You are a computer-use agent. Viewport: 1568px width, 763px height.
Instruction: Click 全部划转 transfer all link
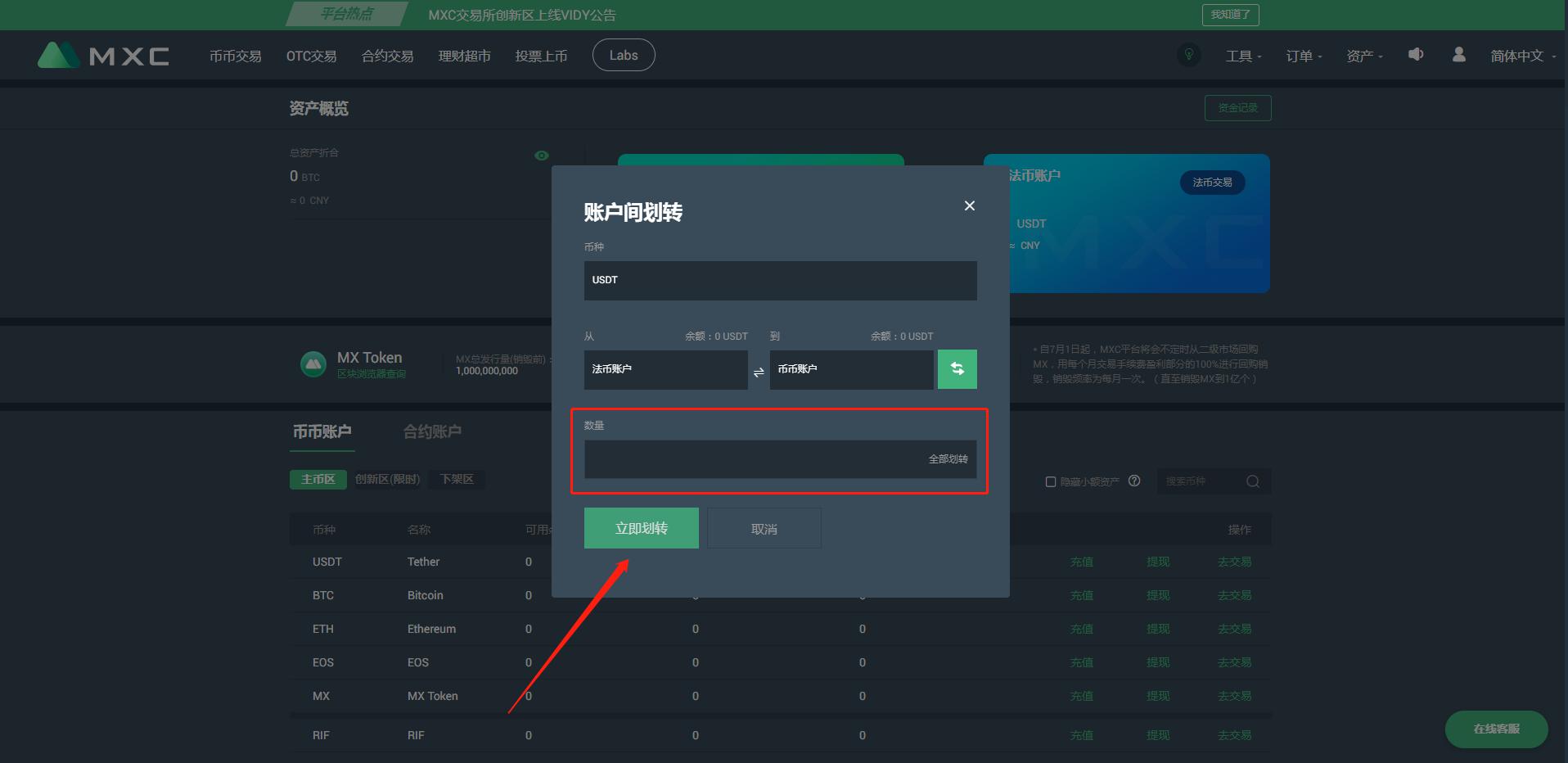(948, 459)
